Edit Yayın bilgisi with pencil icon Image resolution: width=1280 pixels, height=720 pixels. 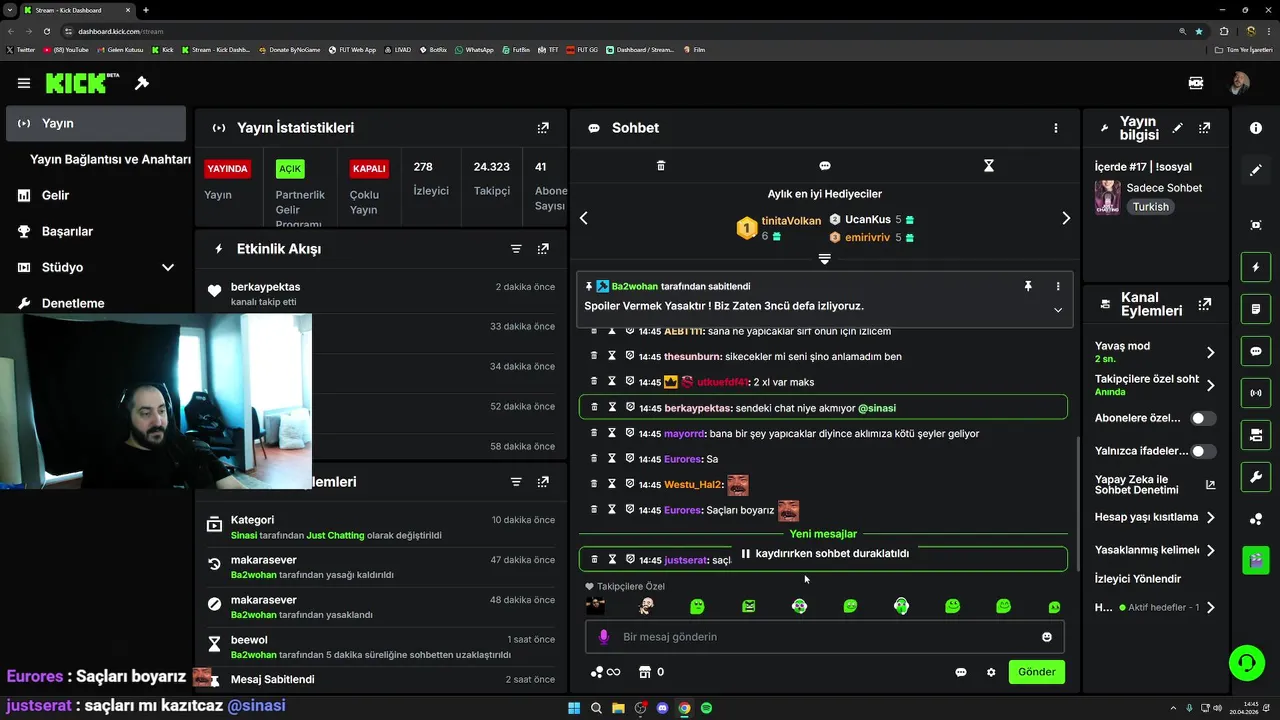(1178, 128)
